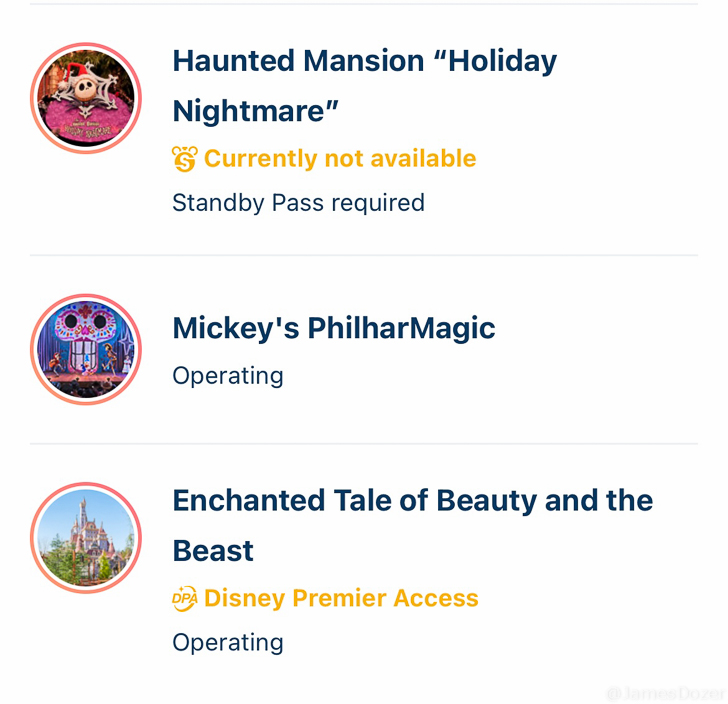The height and width of the screenshot is (704, 728).
Task: Click the JamesDozer watermark text
Action: [665, 694]
